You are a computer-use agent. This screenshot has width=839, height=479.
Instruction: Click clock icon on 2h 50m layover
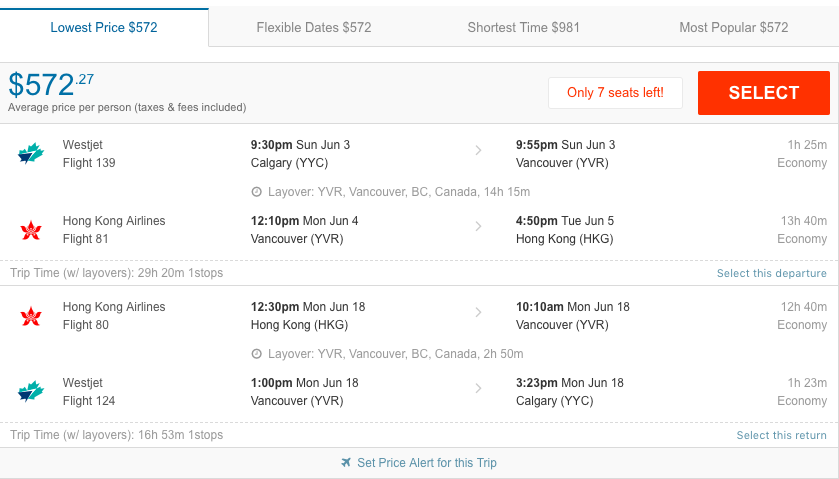click(x=257, y=354)
